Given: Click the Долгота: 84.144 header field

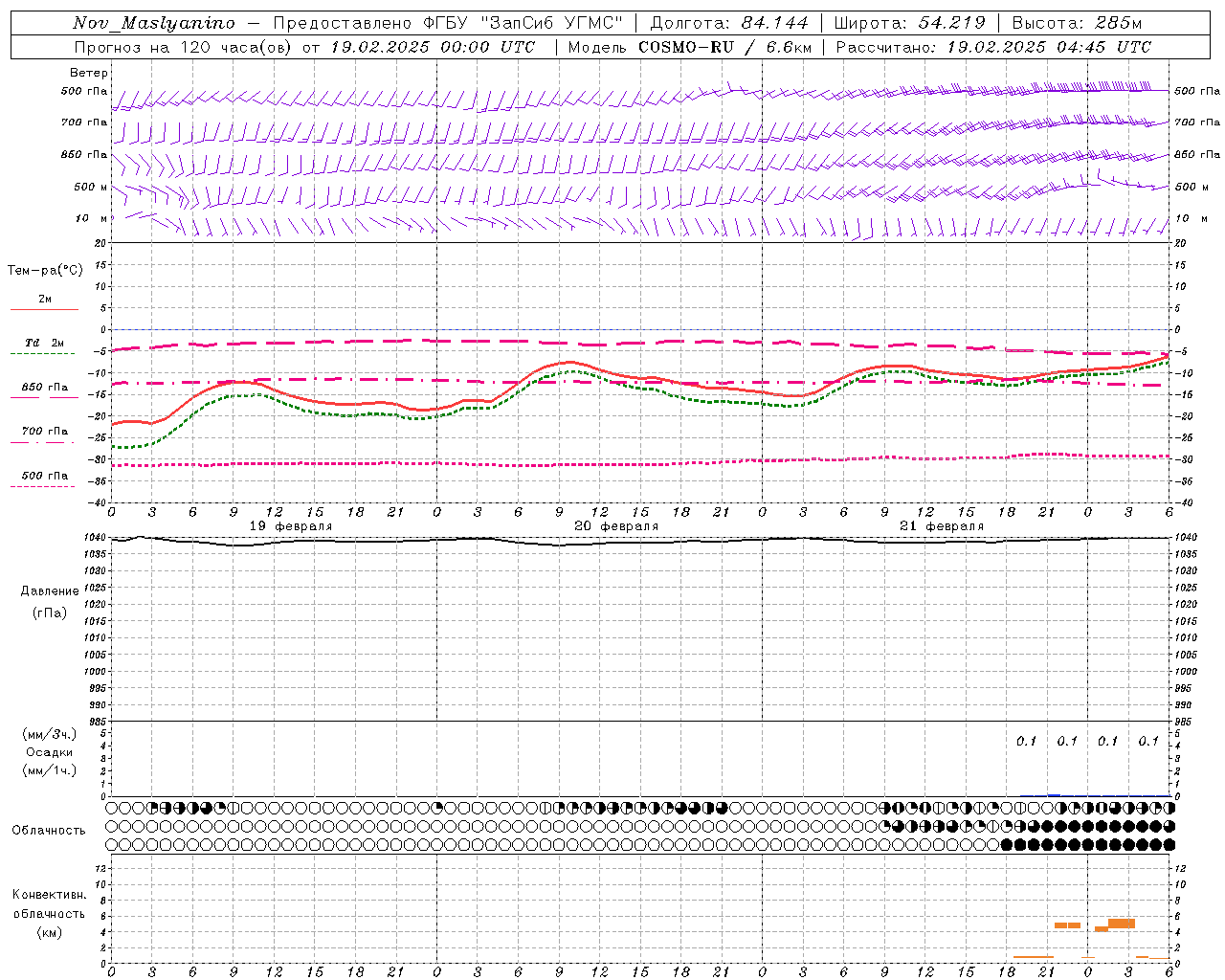Looking at the screenshot, I should (729, 23).
